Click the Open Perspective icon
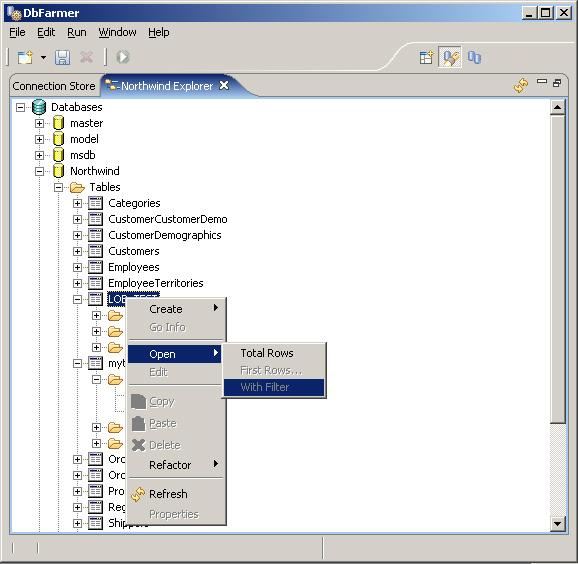 (x=426, y=58)
